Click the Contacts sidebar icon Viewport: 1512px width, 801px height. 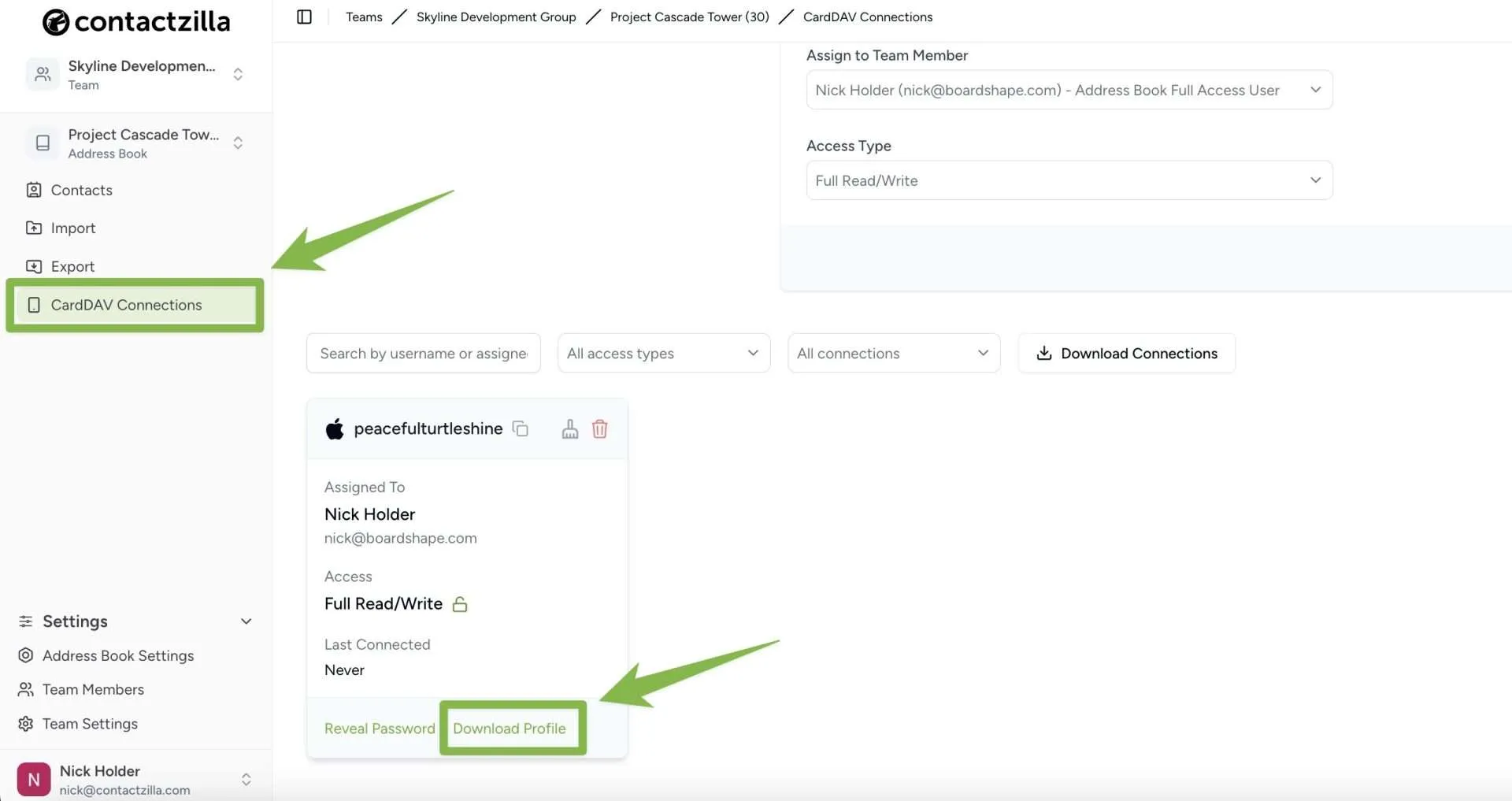[34, 190]
